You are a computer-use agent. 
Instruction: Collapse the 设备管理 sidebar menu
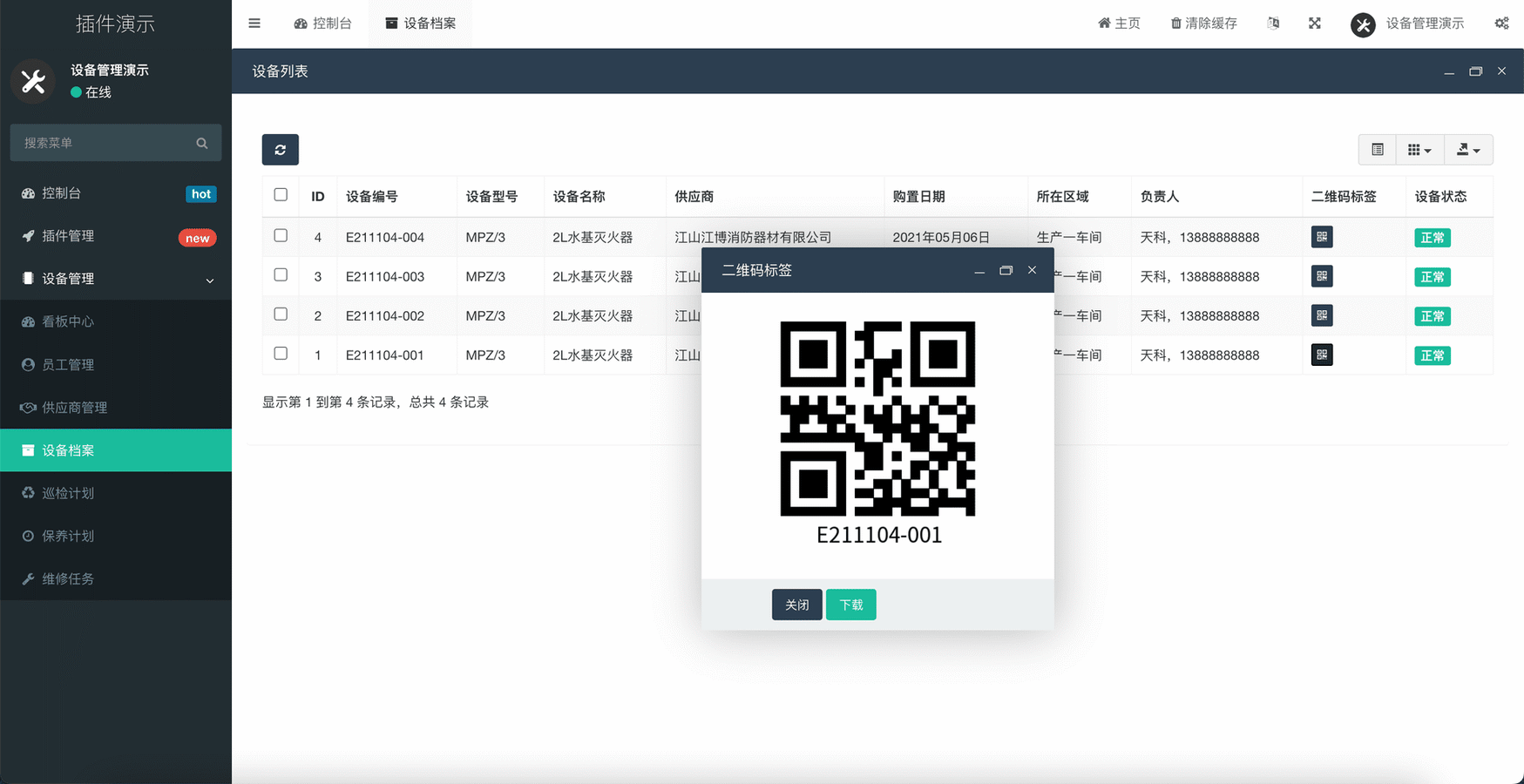116,279
